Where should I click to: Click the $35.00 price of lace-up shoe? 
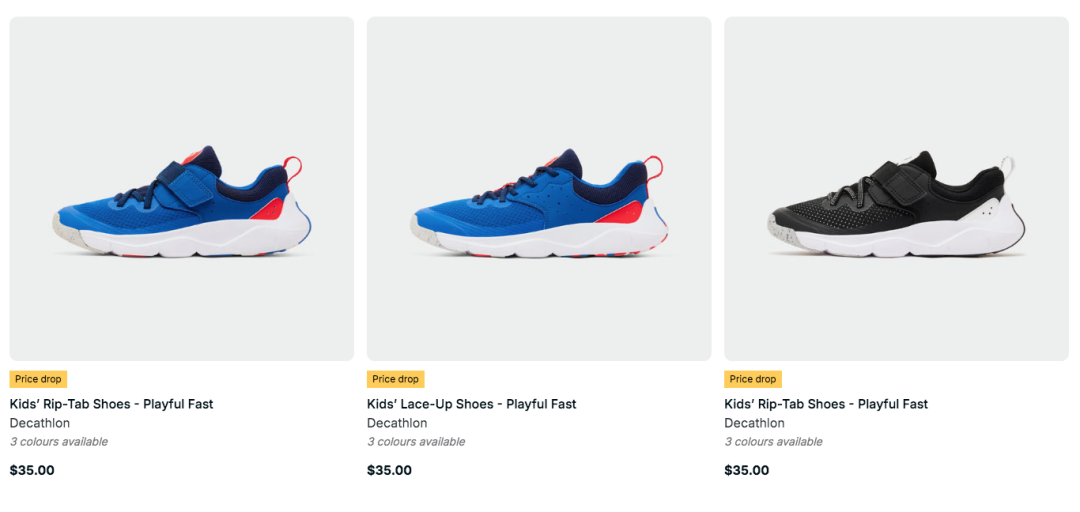[390, 471]
